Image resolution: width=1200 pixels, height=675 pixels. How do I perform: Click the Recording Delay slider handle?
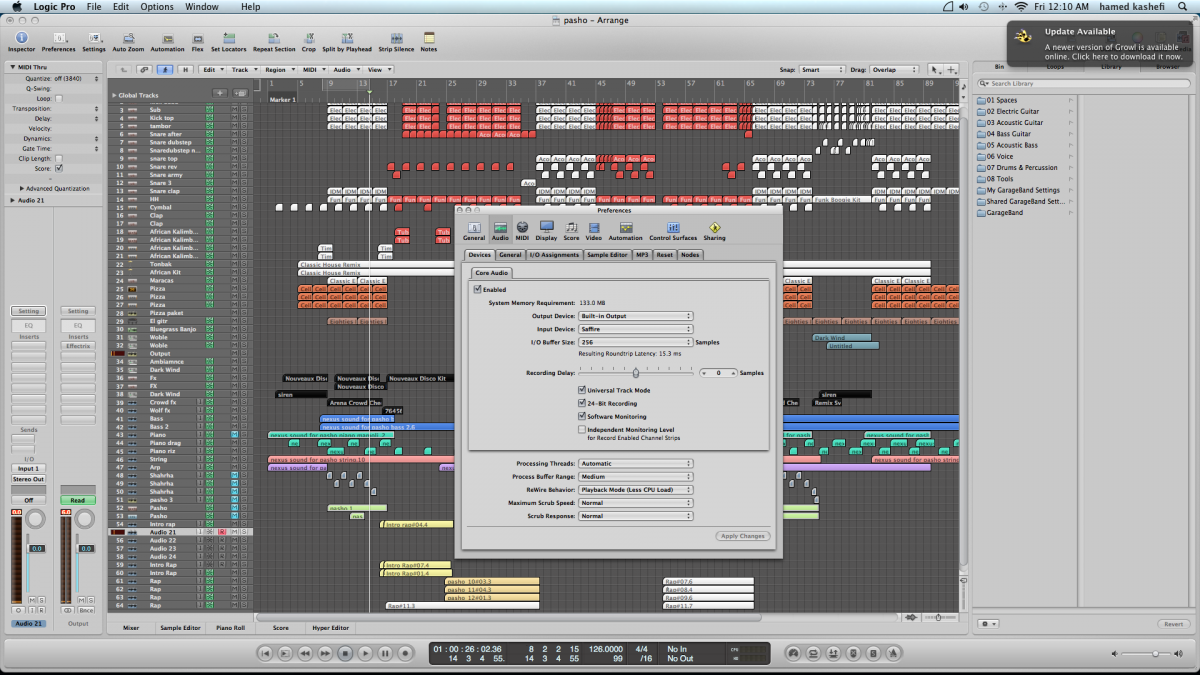(636, 373)
